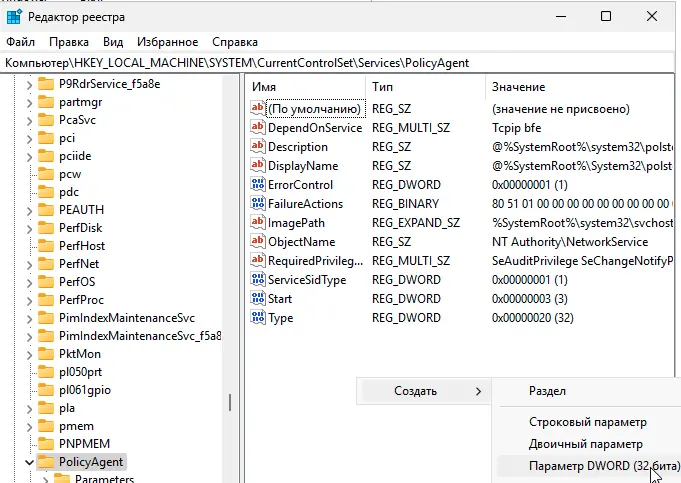
Task: Click the registry path address bar
Action: click(340, 63)
